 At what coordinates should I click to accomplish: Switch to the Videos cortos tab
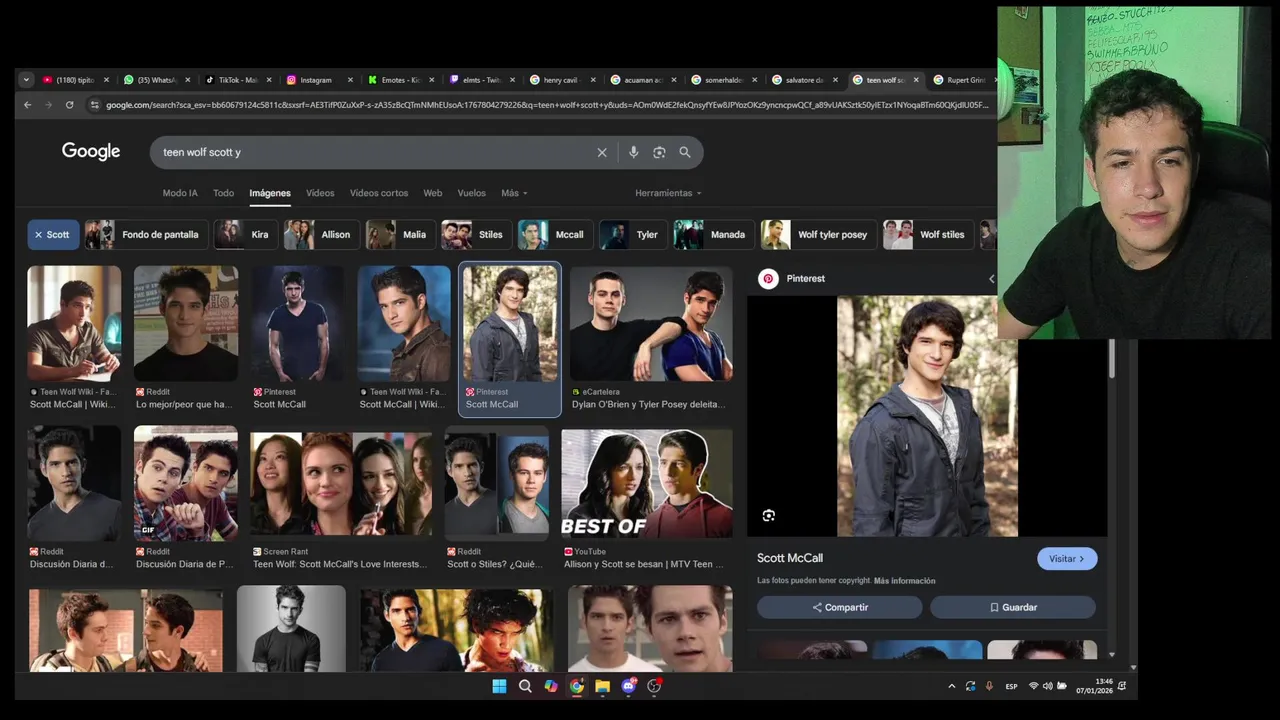[379, 193]
